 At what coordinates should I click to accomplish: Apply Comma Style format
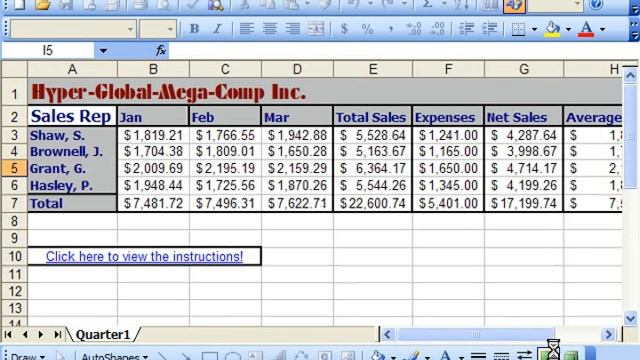391,29
